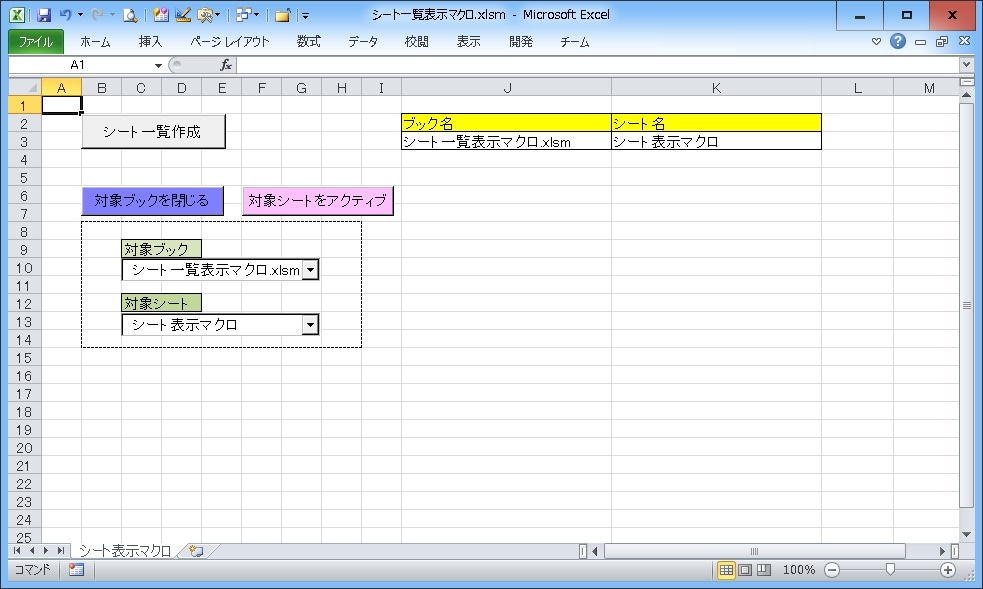Expand the toolbox controls dropdown arrow
This screenshot has height=589, width=983.
pos(218,15)
